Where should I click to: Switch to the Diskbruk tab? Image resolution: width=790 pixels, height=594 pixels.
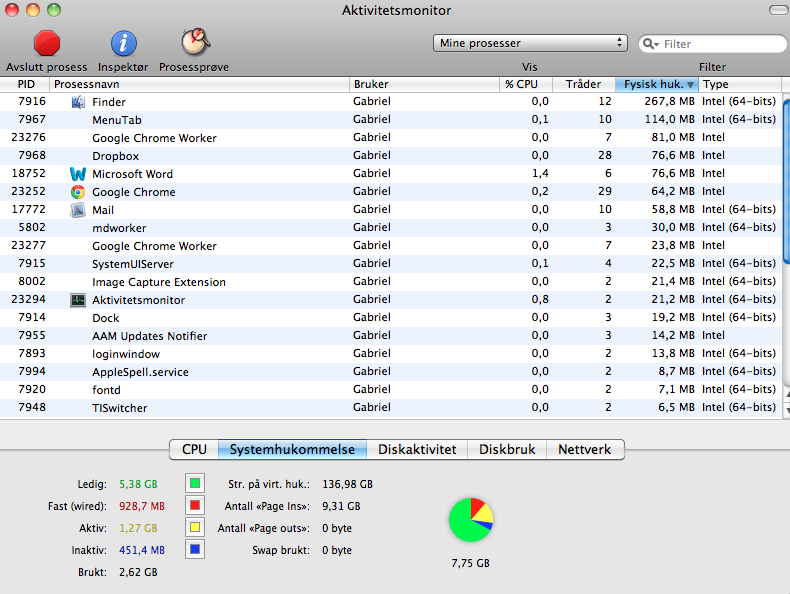507,449
